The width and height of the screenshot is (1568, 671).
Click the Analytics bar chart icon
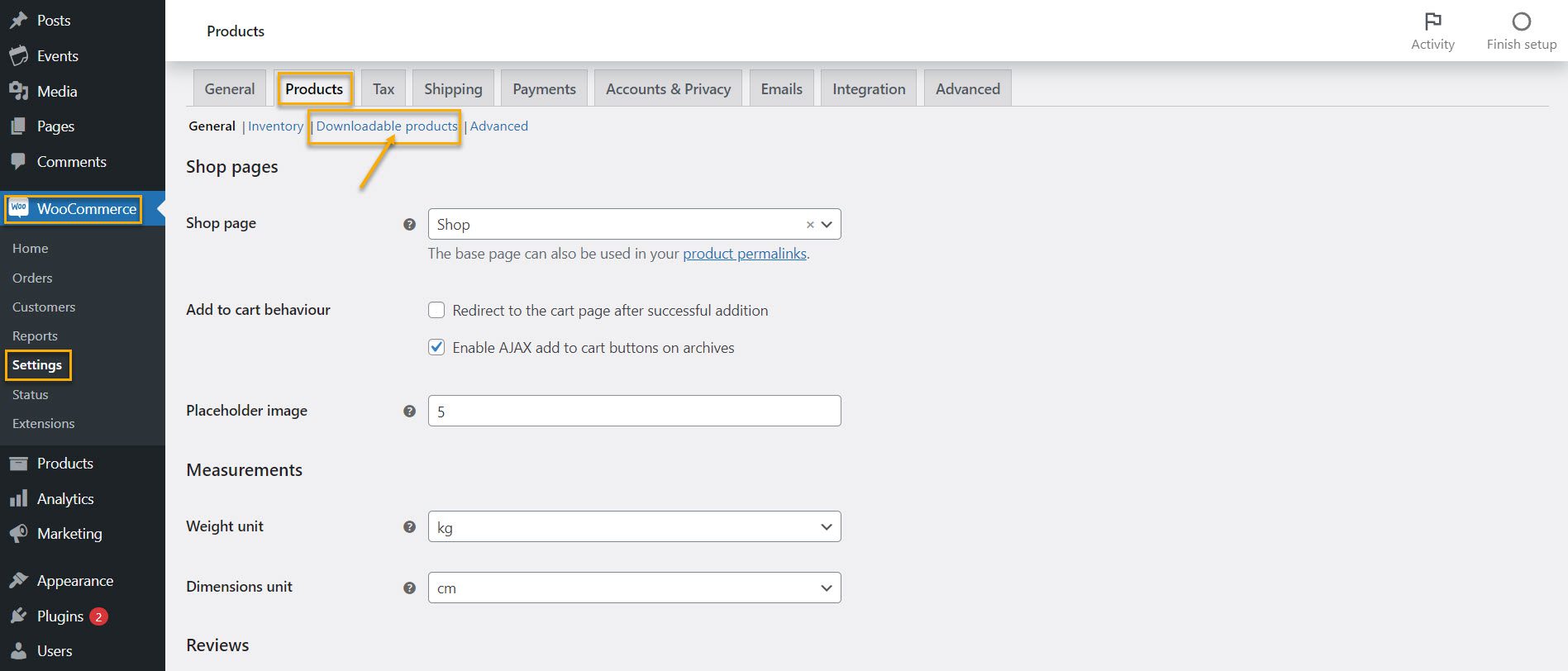pos(18,498)
